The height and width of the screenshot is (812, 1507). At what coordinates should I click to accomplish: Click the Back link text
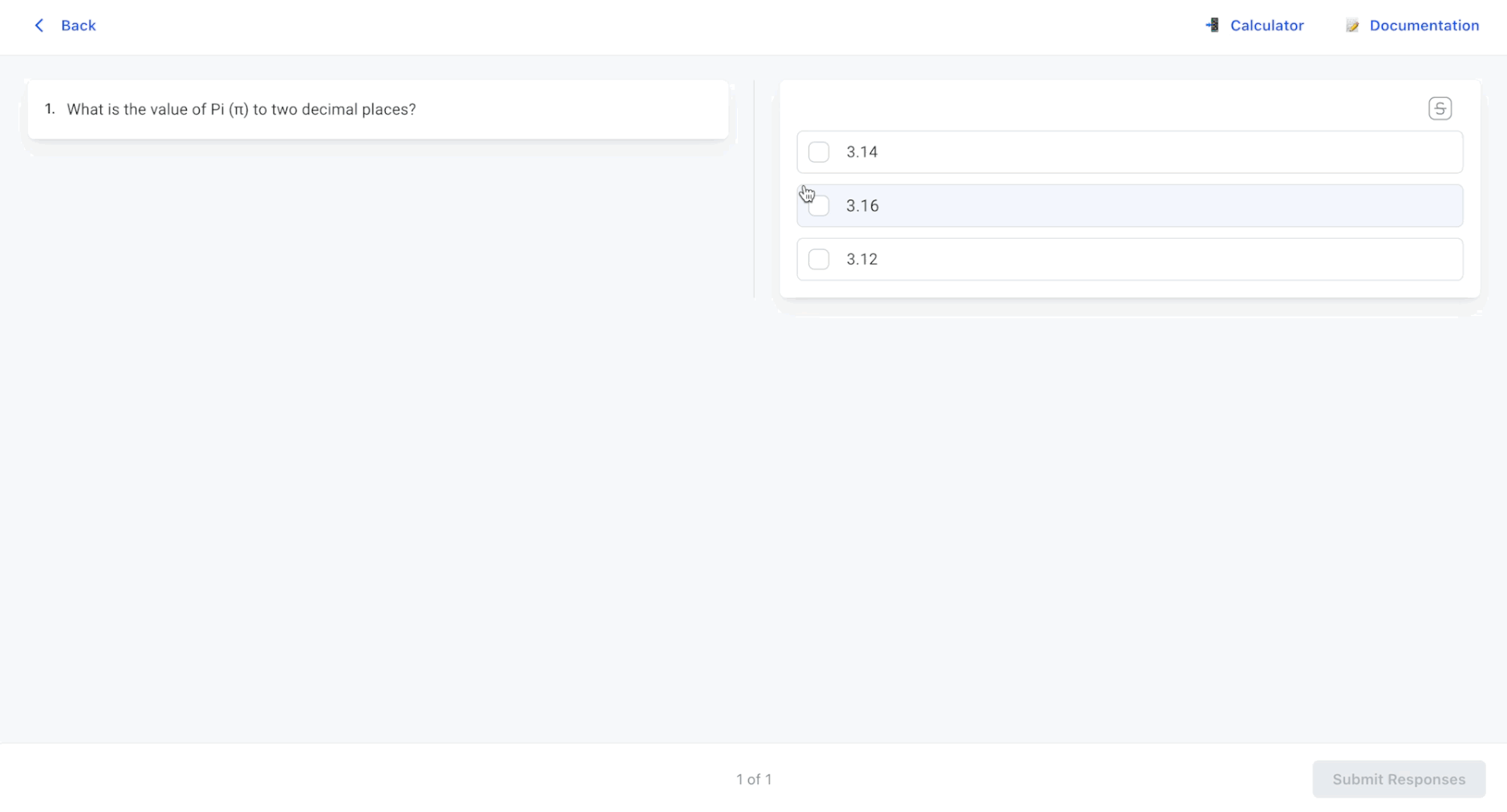[79, 26]
